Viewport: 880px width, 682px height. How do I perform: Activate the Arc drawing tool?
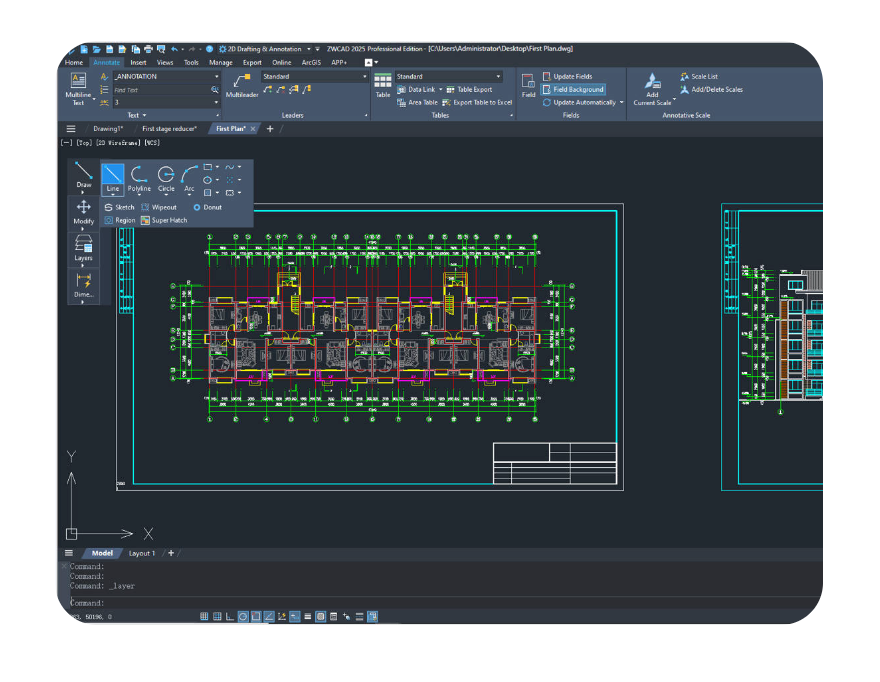pyautogui.click(x=189, y=179)
